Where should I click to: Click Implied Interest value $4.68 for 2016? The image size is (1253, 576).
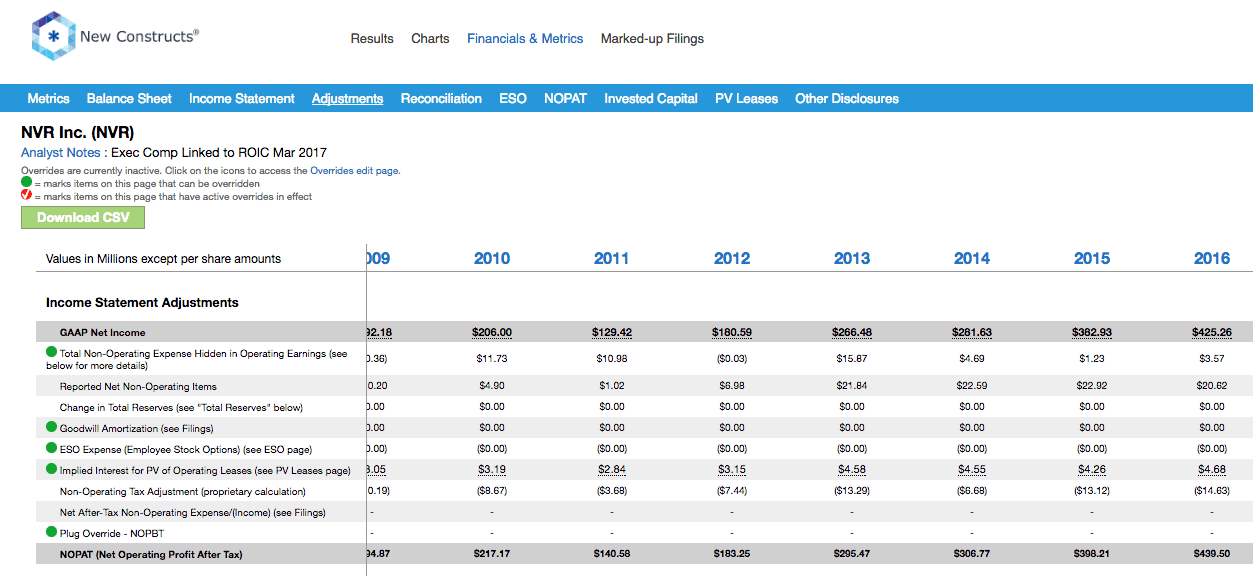pyautogui.click(x=1212, y=470)
